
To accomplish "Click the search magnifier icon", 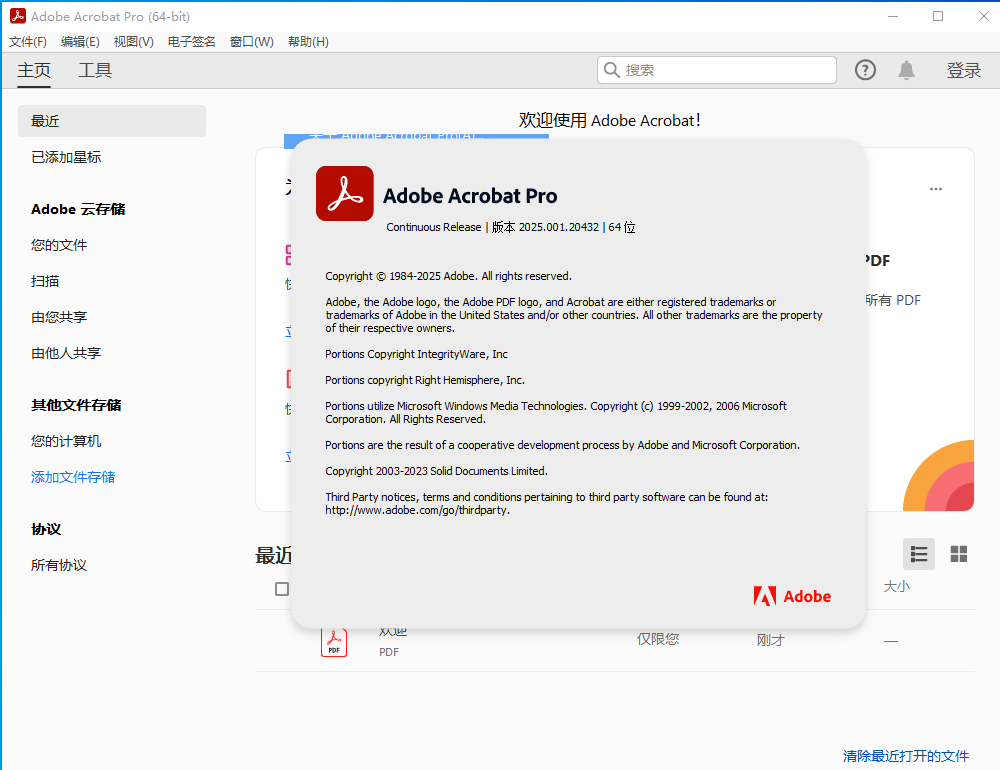I will point(612,70).
